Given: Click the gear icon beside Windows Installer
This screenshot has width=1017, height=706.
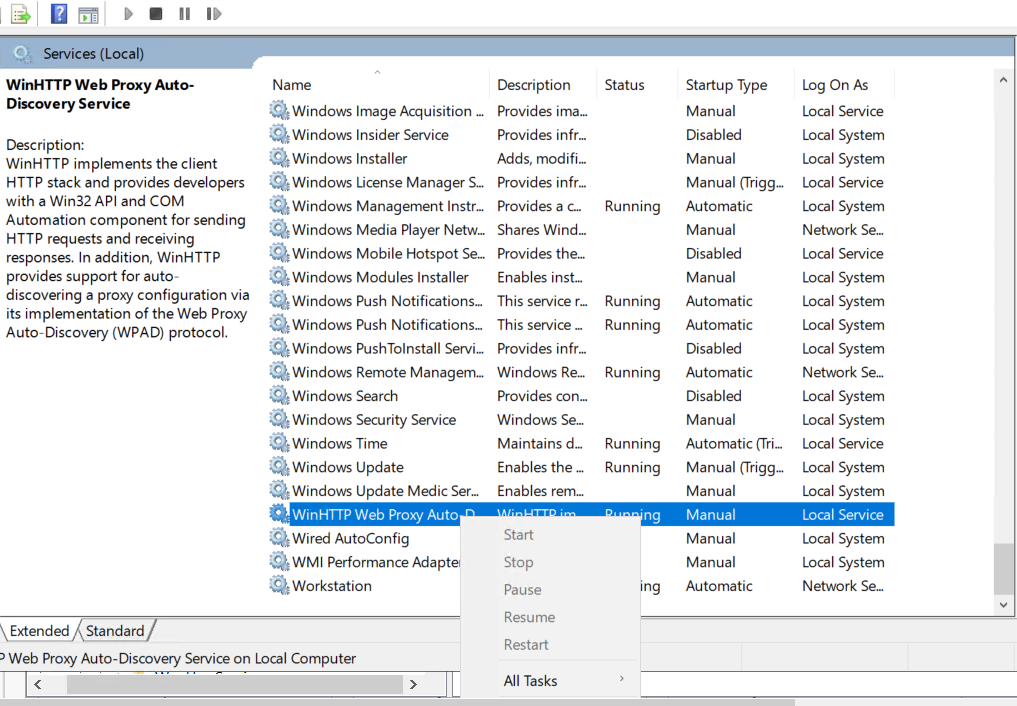Looking at the screenshot, I should tap(280, 158).
